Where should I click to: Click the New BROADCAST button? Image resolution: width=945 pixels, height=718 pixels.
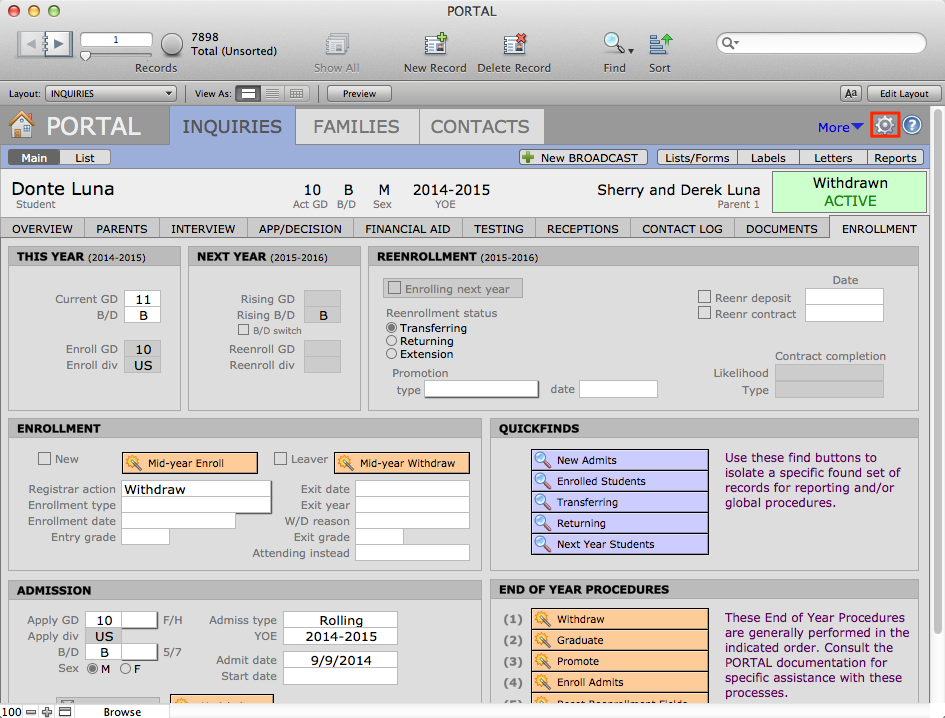tap(583, 157)
